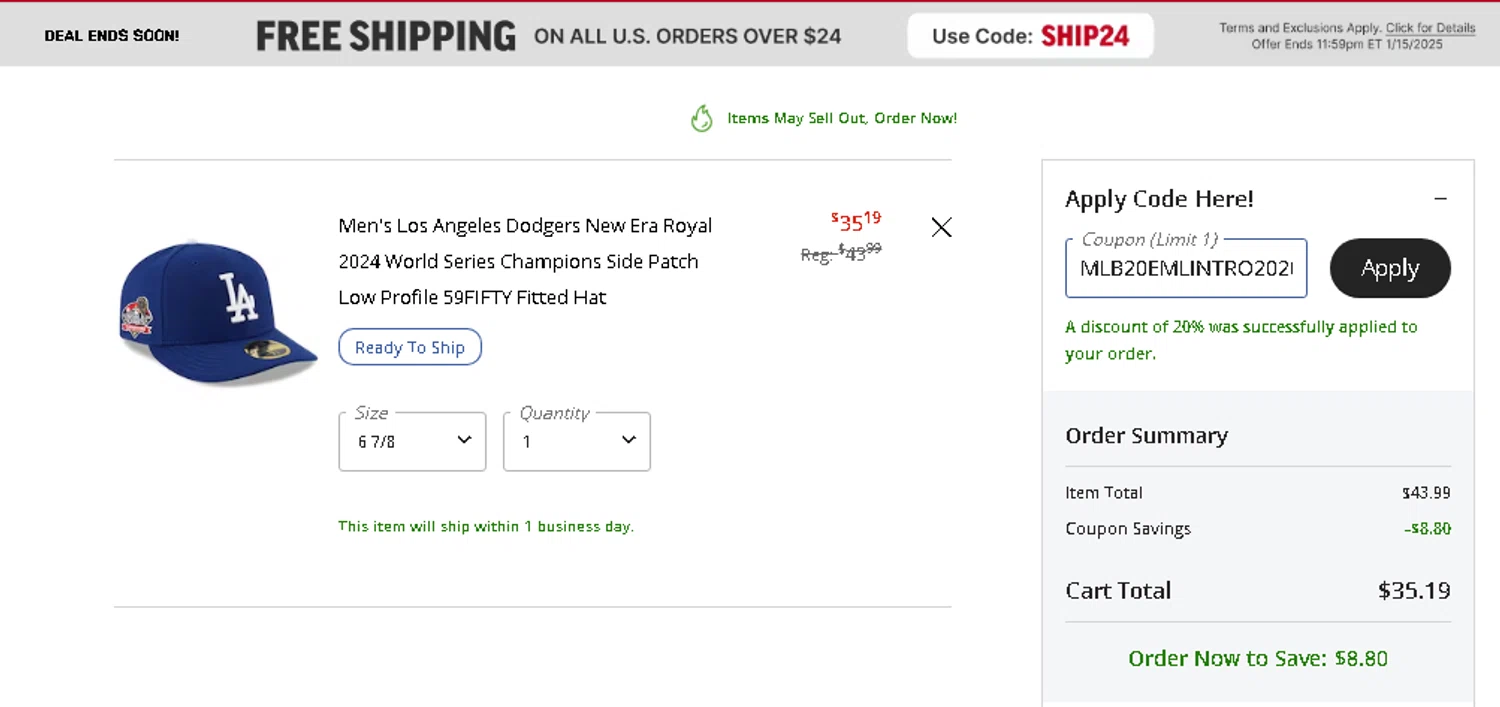Viewport: 1500px width, 707px height.
Task: Click the Coupon Savings amount
Action: pos(1427,528)
